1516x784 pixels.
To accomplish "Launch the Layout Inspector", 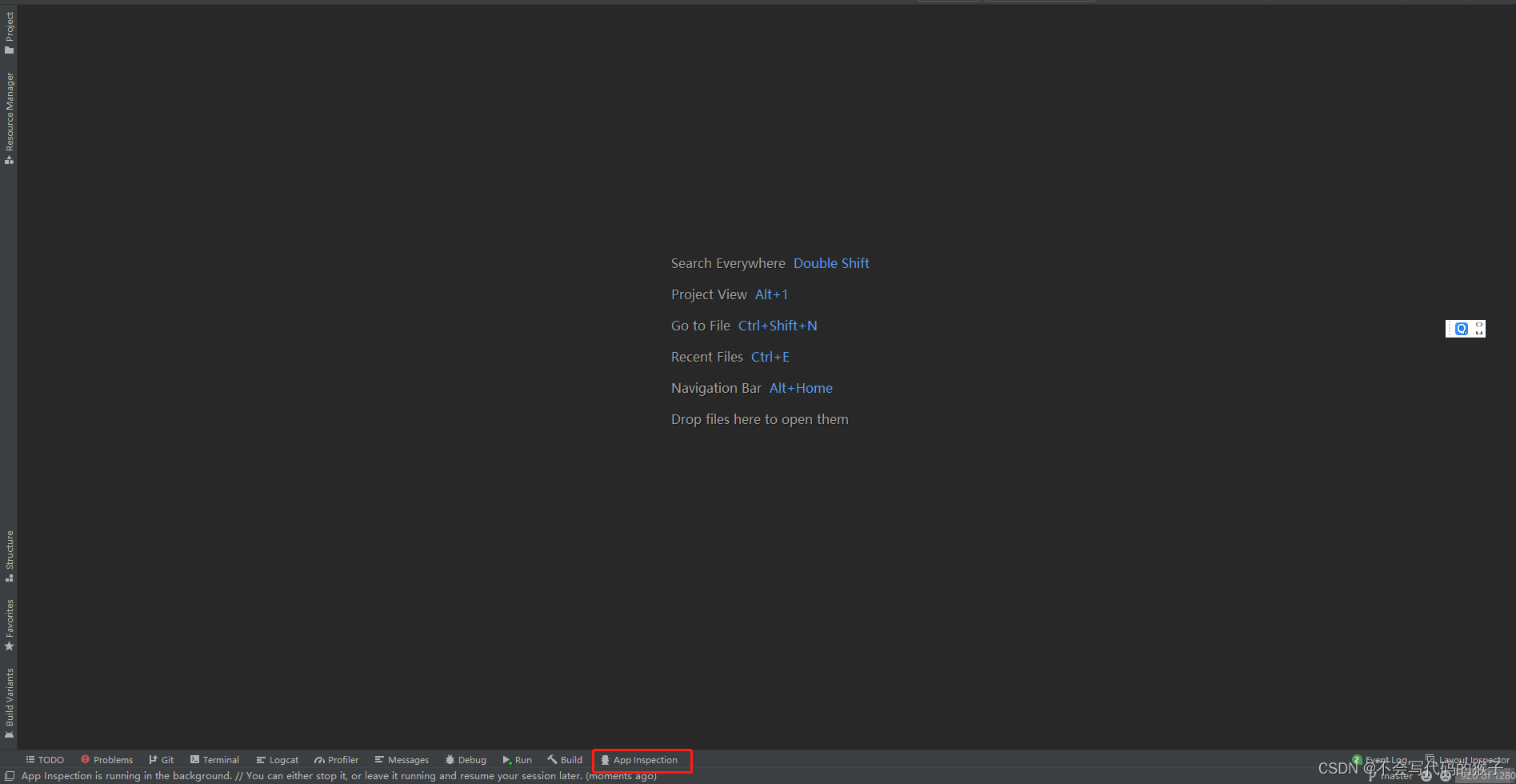I will [1472, 759].
